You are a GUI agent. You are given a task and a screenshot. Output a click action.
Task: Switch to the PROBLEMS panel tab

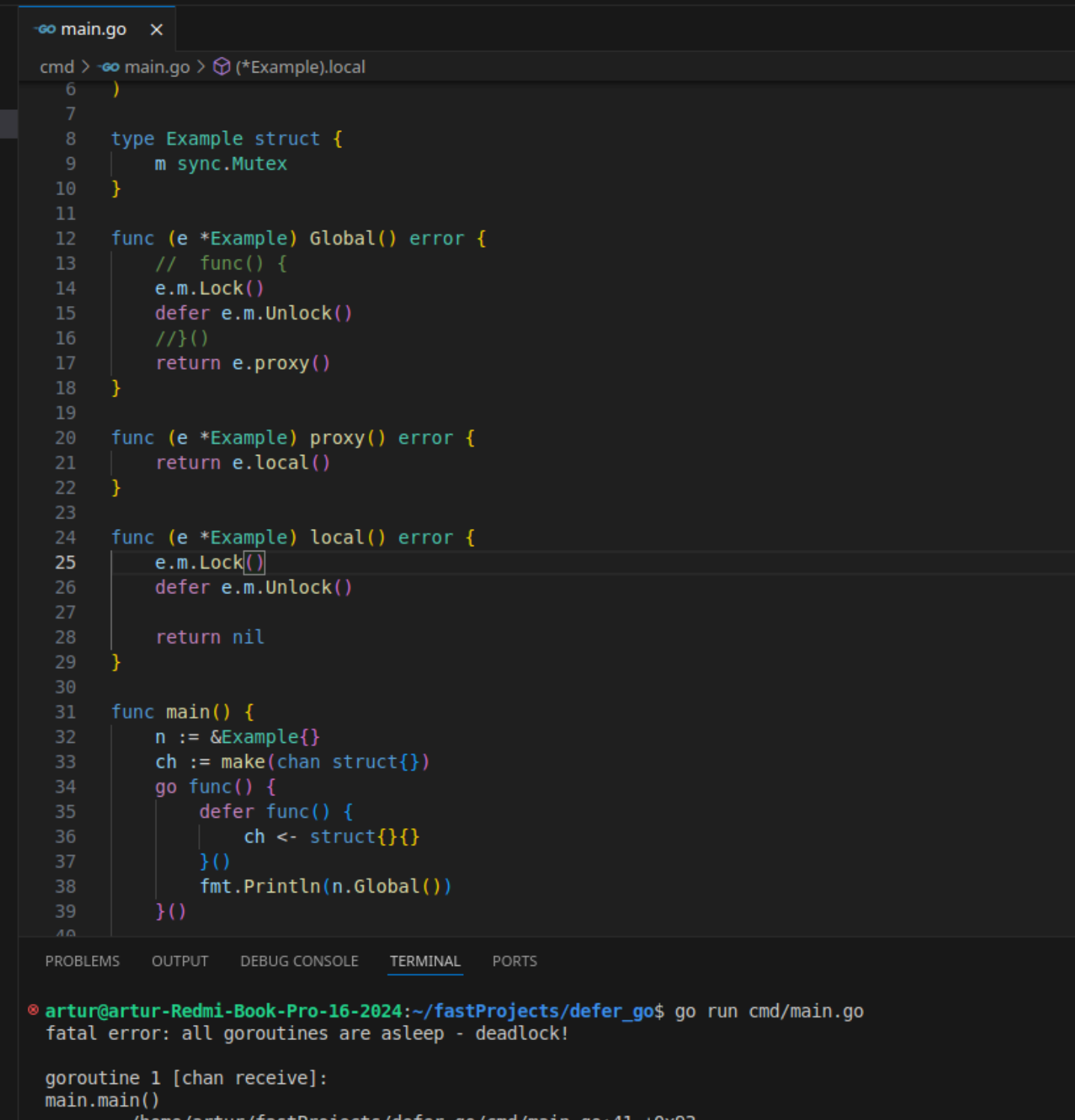[x=82, y=961]
